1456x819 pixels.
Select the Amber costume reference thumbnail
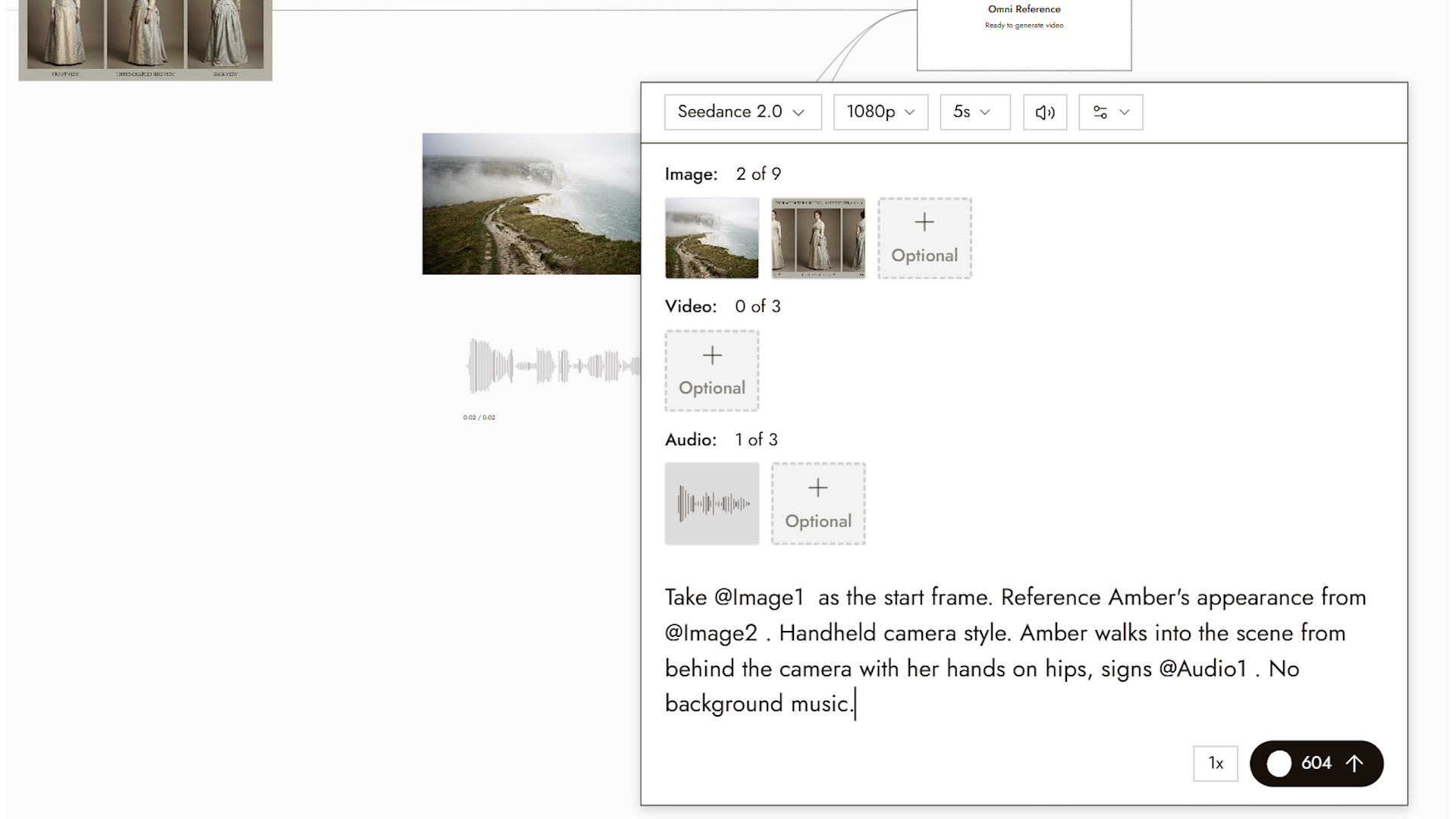818,238
